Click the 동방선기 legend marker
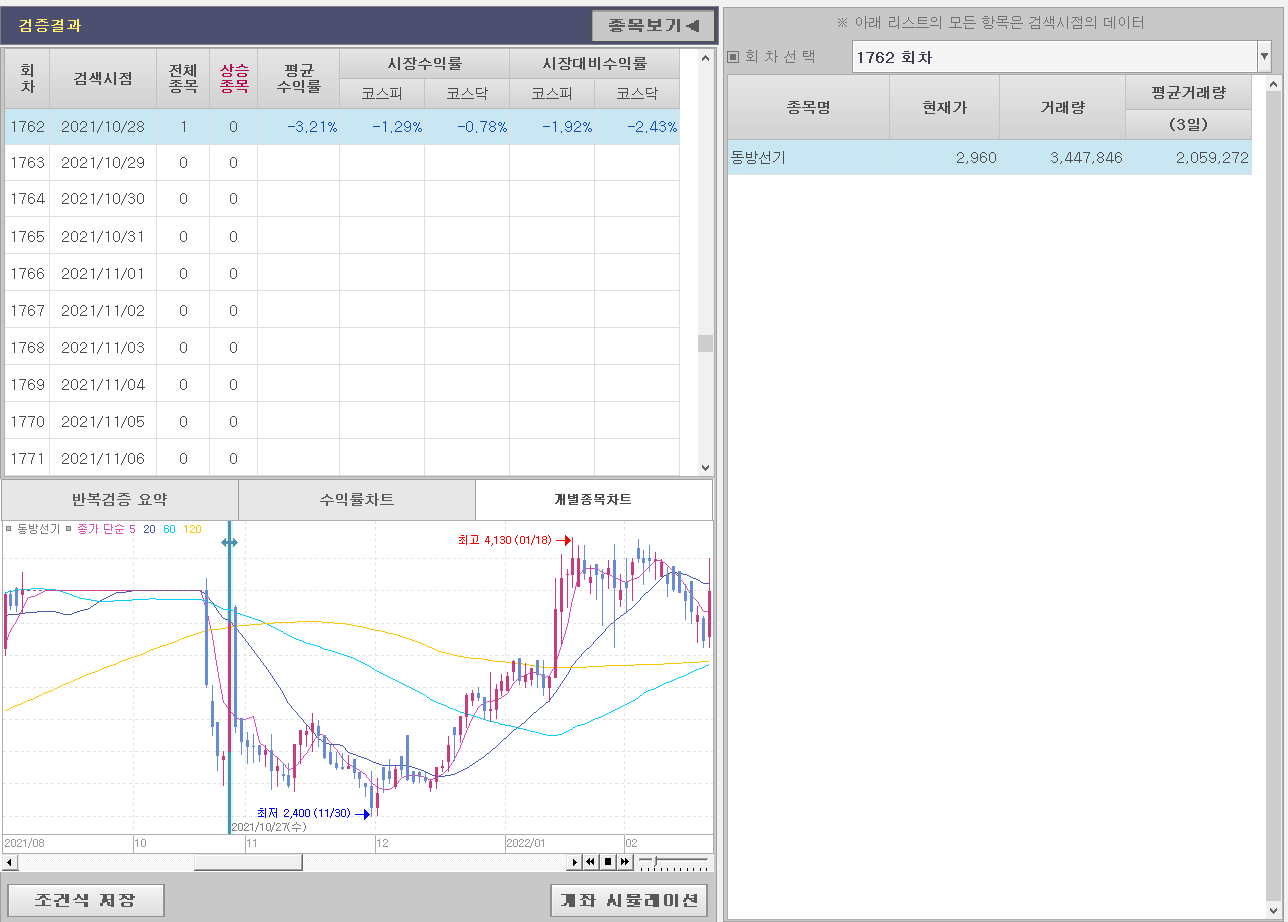 (9, 529)
